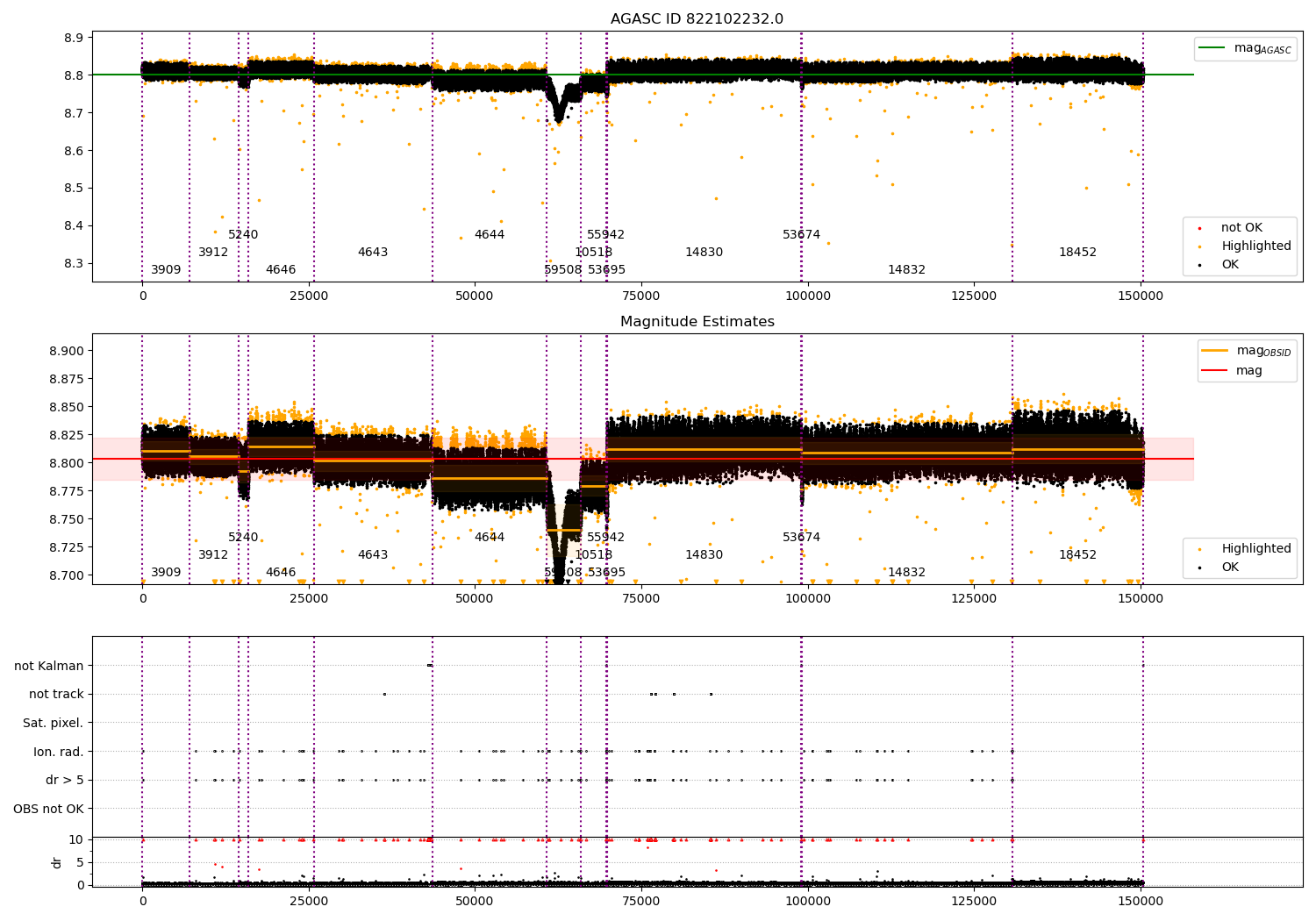Click obsid label 3909 in Magnitude Estimates plot
Screen dimensions: 1316x921
(166, 572)
